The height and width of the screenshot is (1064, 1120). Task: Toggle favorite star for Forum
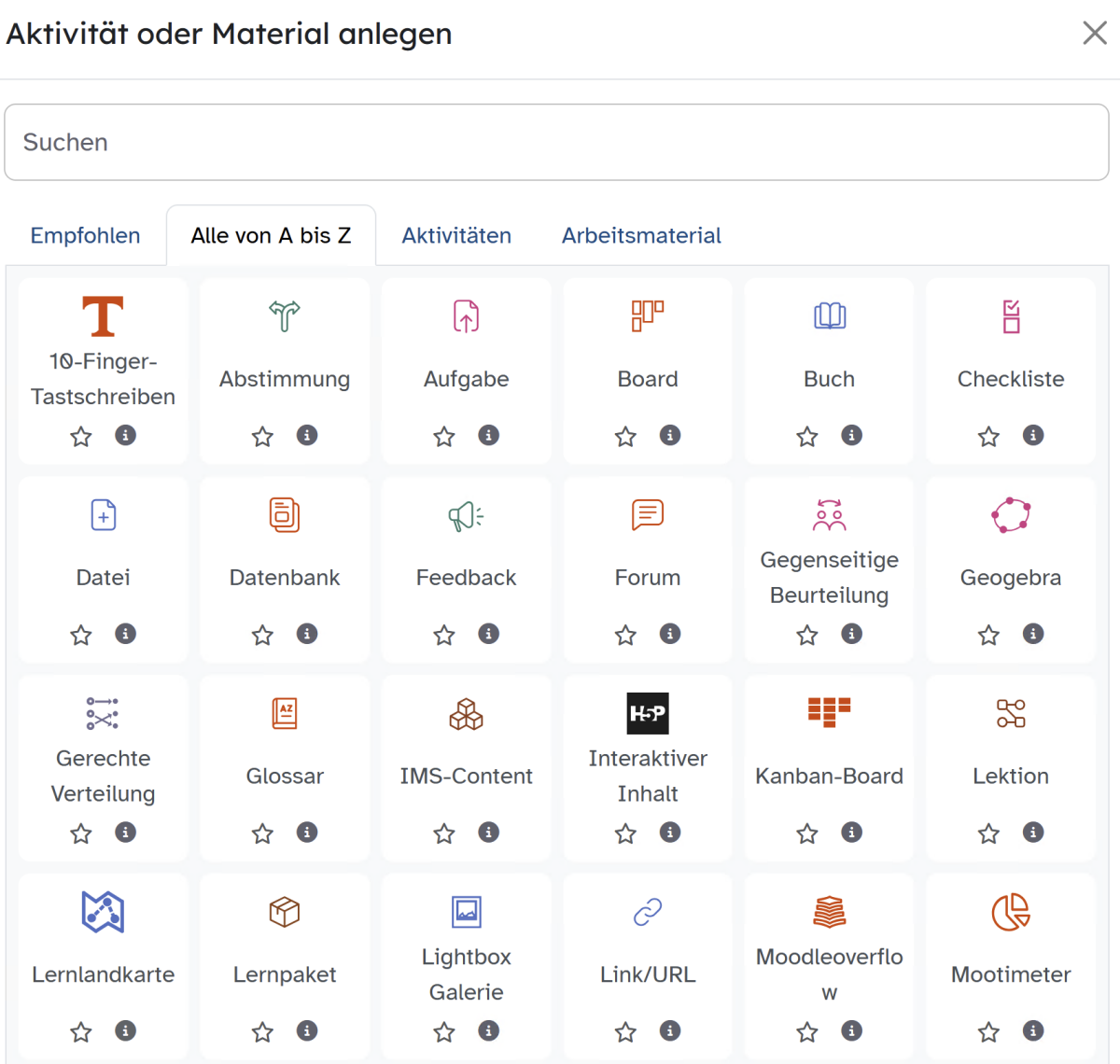(x=625, y=635)
